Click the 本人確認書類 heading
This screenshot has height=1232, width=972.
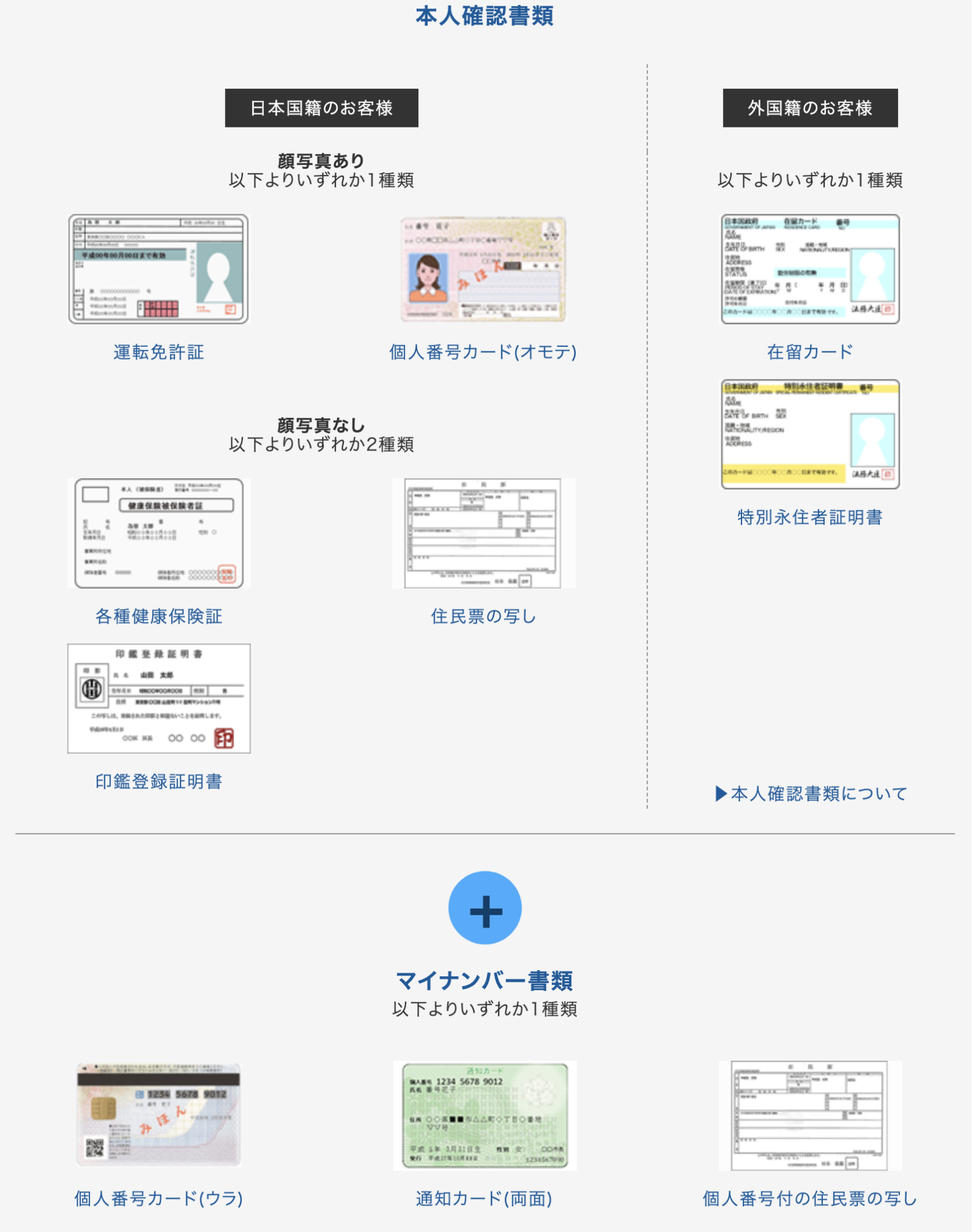(x=485, y=16)
